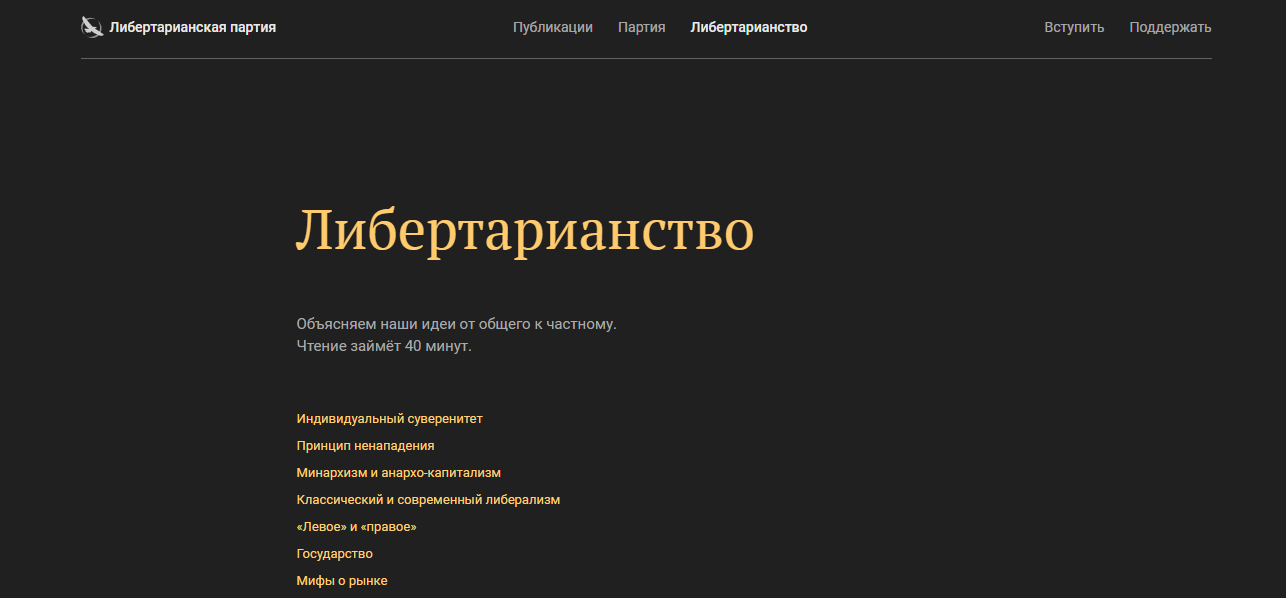Open the «Публикации» menu item
Image resolution: width=1286 pixels, height=598 pixels.
552,27
